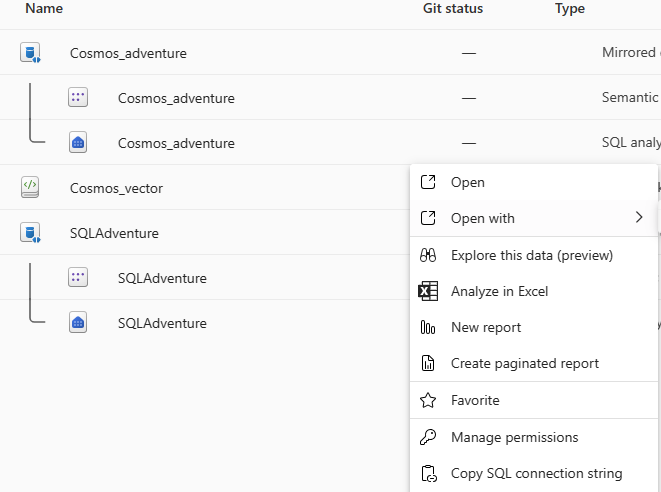This screenshot has height=492, width=661.
Task: Click the semantic model icon beside Cosmos_adventure
Action: click(x=78, y=97)
